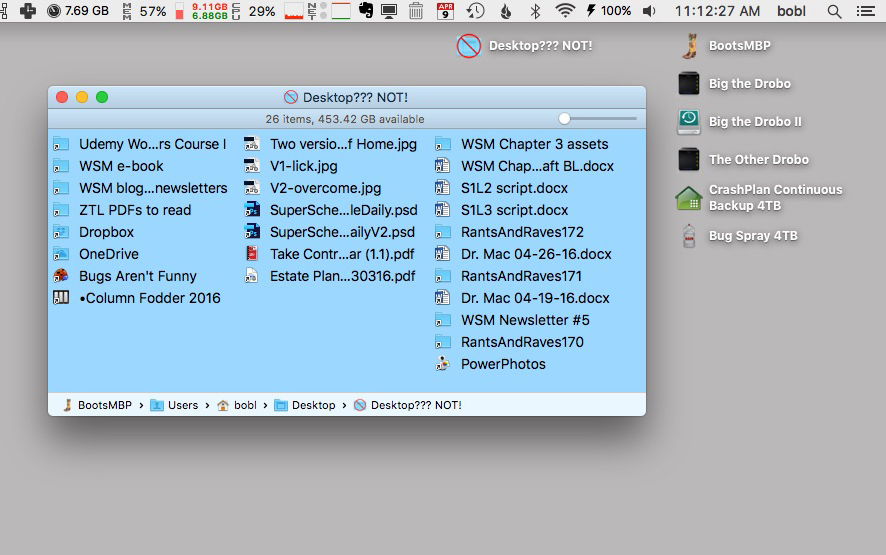Screen dimensions: 886x555
Task: Open the Time Machine menu bar icon
Action: point(475,11)
